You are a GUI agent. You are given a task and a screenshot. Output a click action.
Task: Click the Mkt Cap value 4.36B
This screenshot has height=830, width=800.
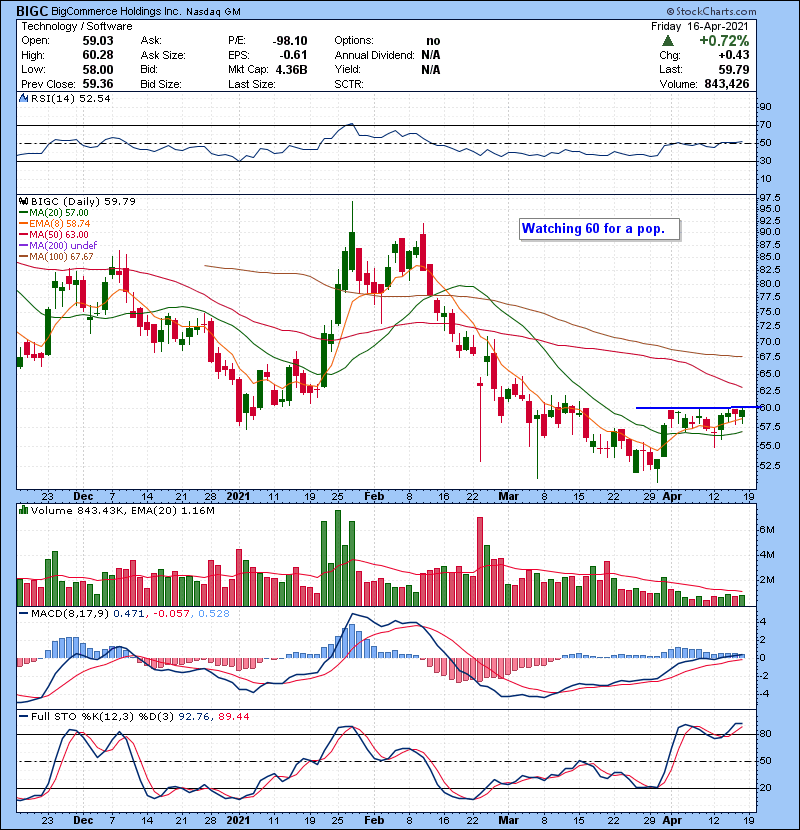click(292, 69)
